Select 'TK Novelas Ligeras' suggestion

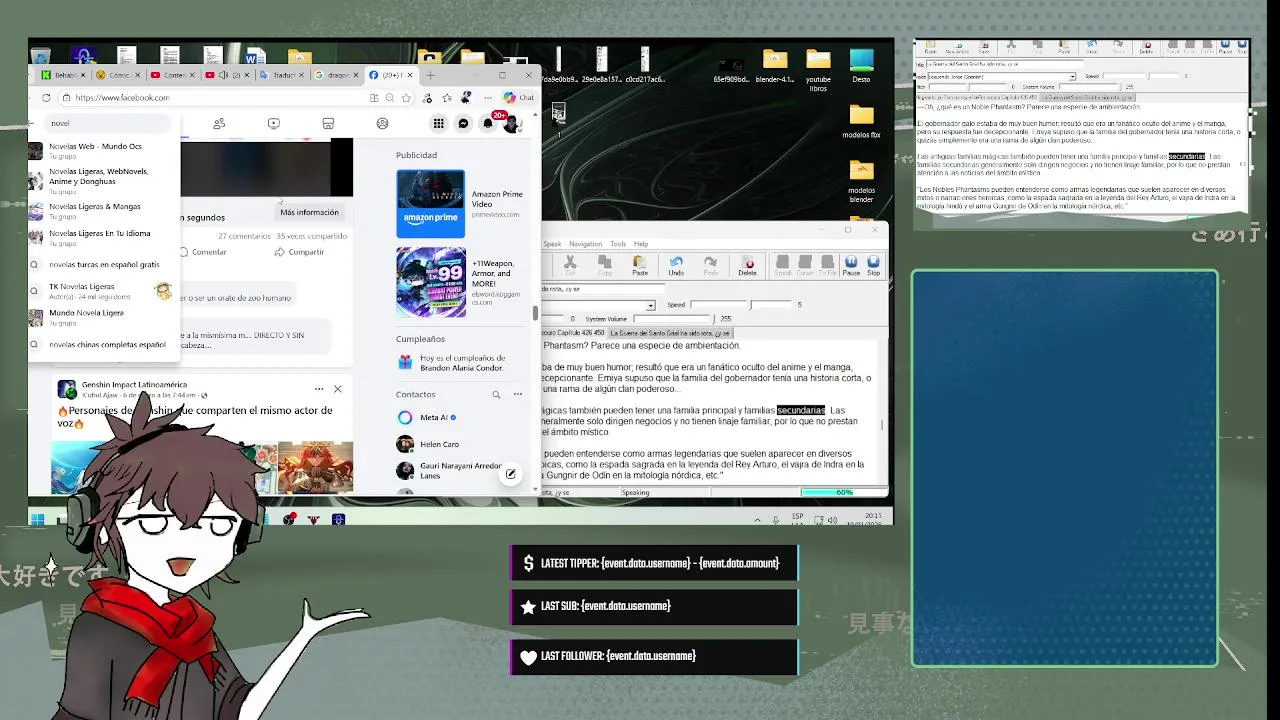click(x=104, y=291)
